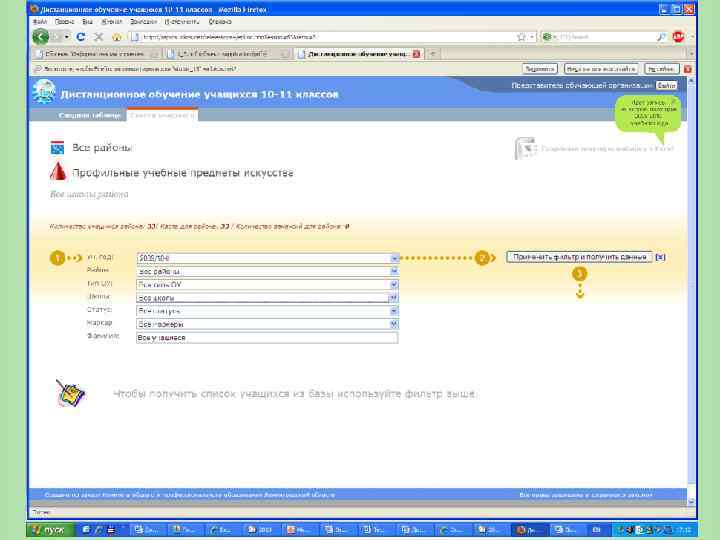
Task: Open the Вид menu
Action: click(x=87, y=22)
